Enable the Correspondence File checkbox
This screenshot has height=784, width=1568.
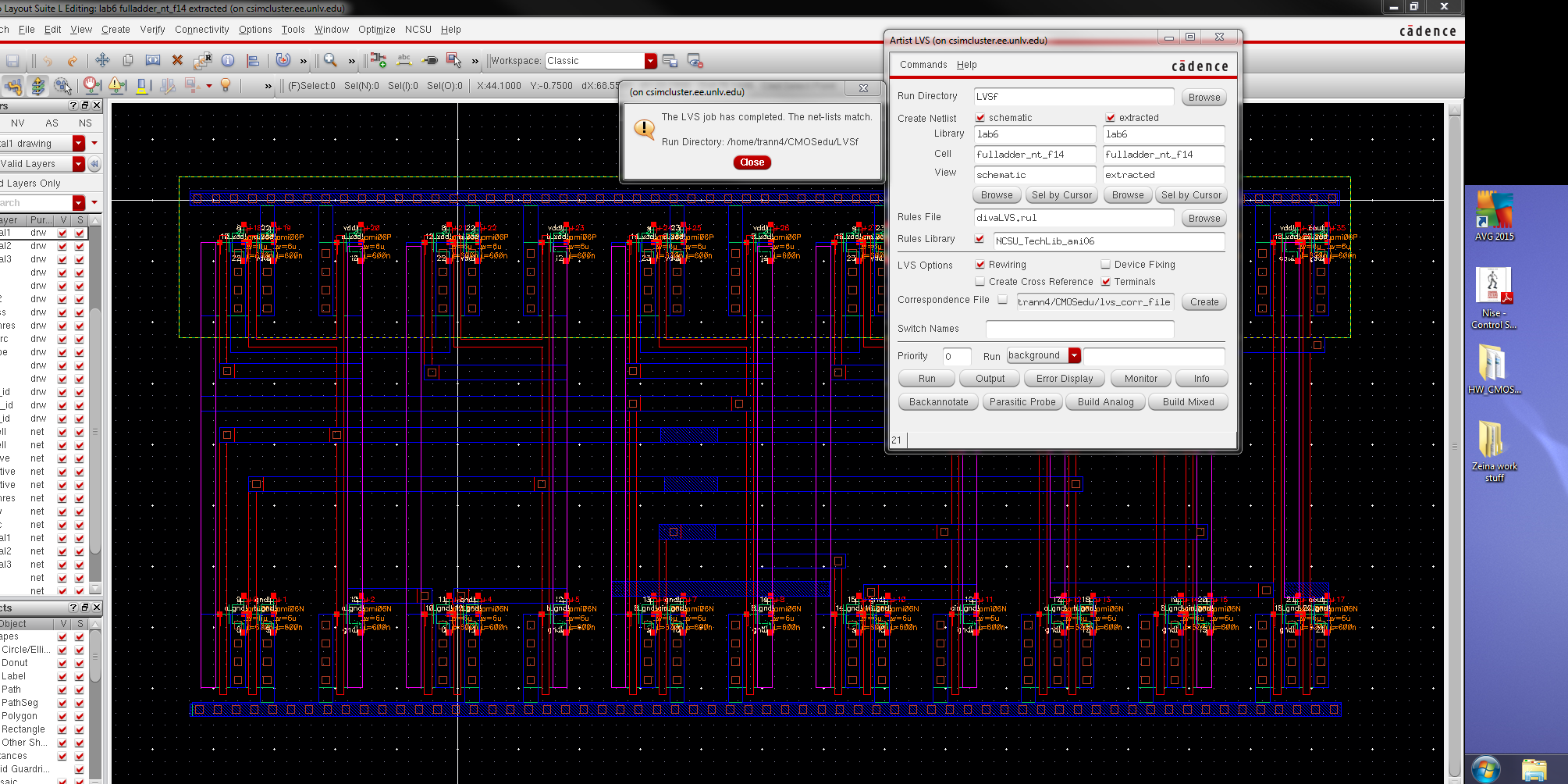pos(1003,300)
